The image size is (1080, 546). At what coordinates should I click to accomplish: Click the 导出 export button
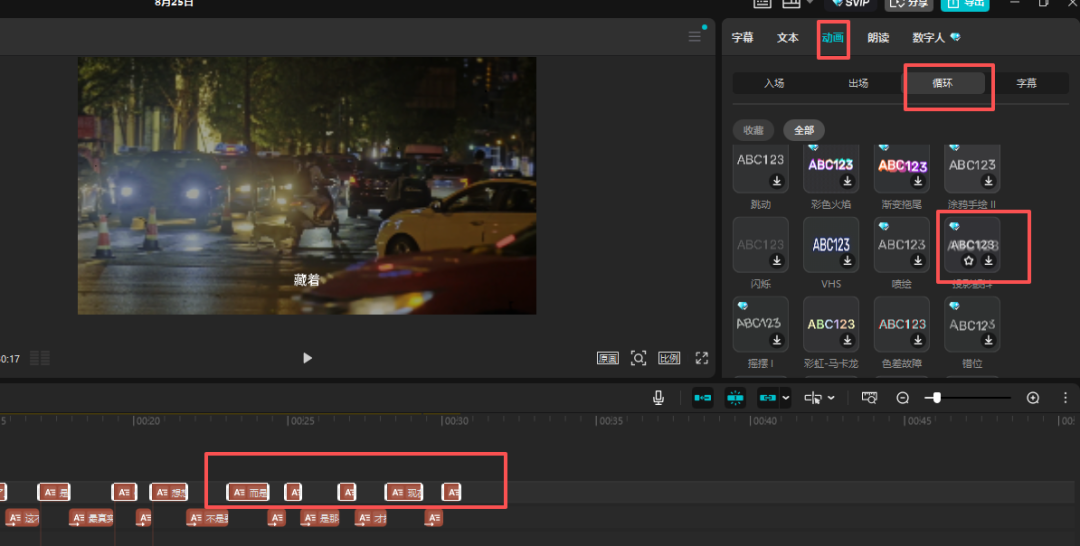pyautogui.click(x=965, y=4)
